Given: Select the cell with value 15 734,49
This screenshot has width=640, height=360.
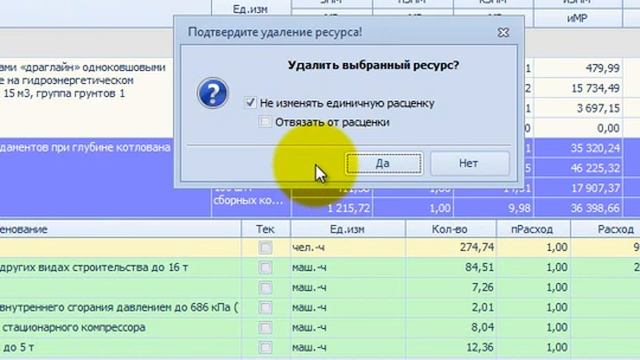Looking at the screenshot, I should pos(578,88).
